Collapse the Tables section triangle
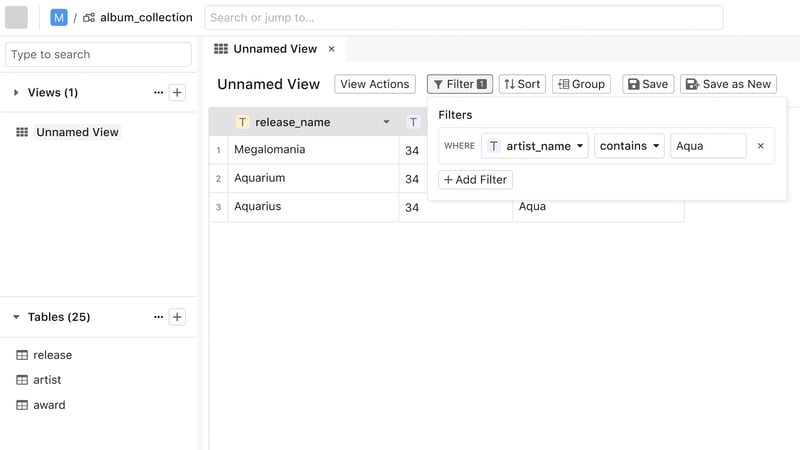Viewport: 800px width, 450px height. (16, 317)
